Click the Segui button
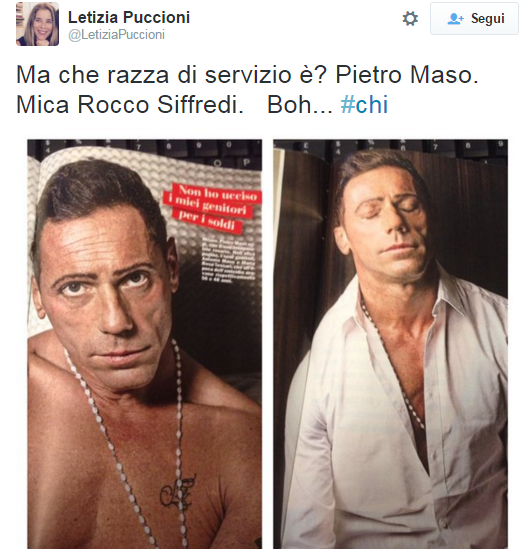The height and width of the screenshot is (549, 529). click(x=474, y=19)
